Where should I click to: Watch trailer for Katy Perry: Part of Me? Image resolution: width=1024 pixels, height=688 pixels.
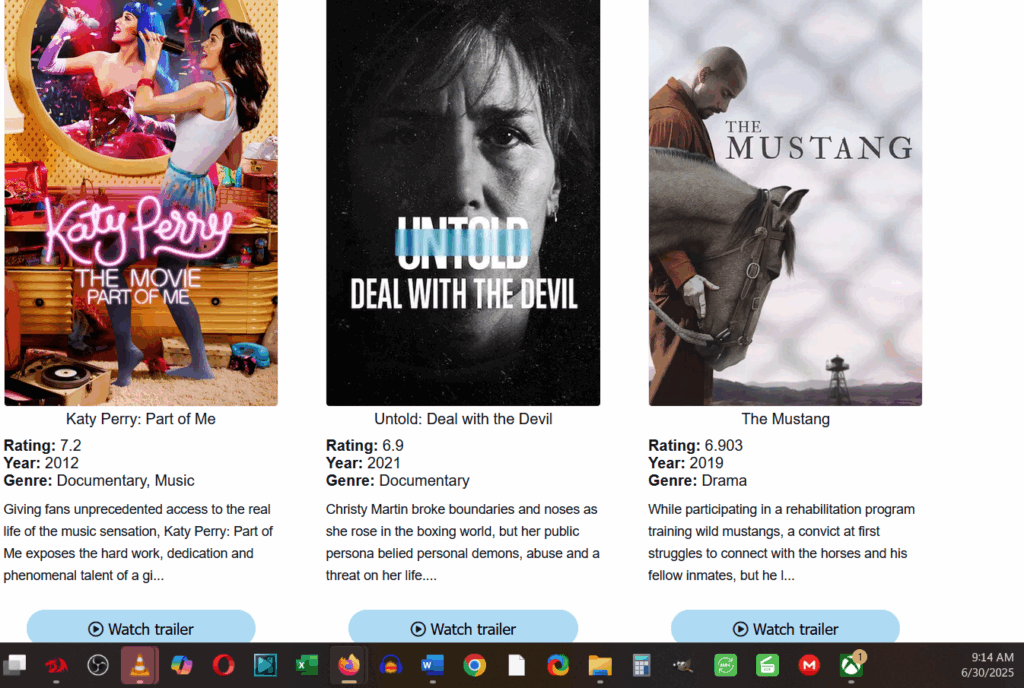pos(141,627)
